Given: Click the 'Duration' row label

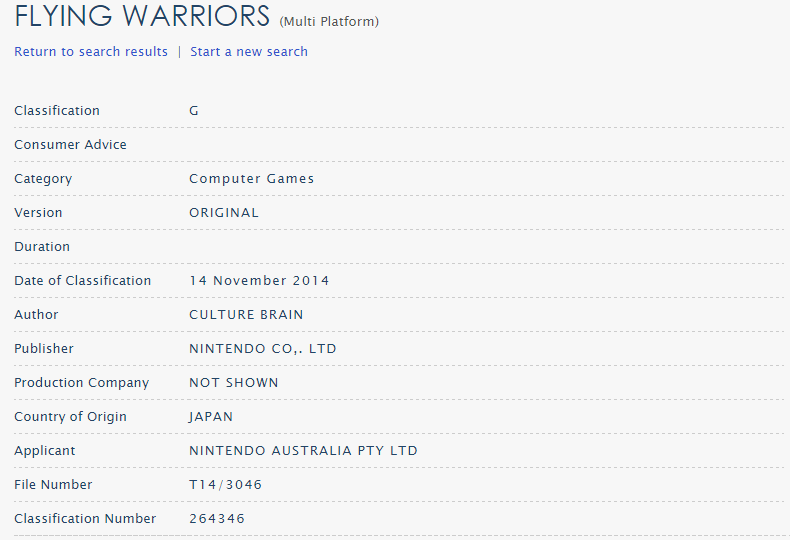Looking at the screenshot, I should click(42, 247).
